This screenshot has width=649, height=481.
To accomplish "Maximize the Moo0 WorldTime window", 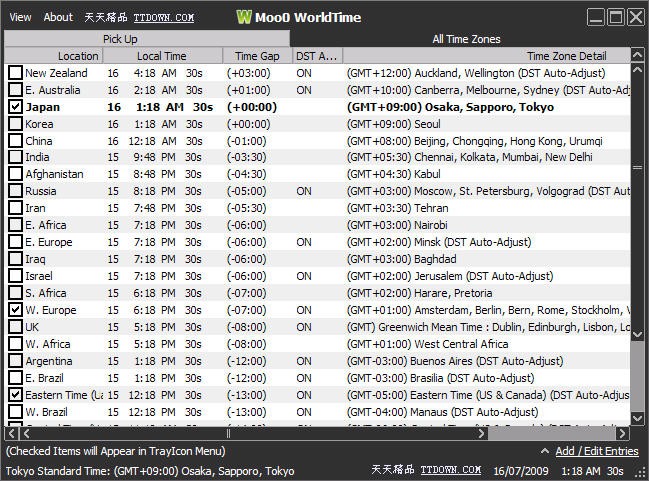I will [616, 17].
